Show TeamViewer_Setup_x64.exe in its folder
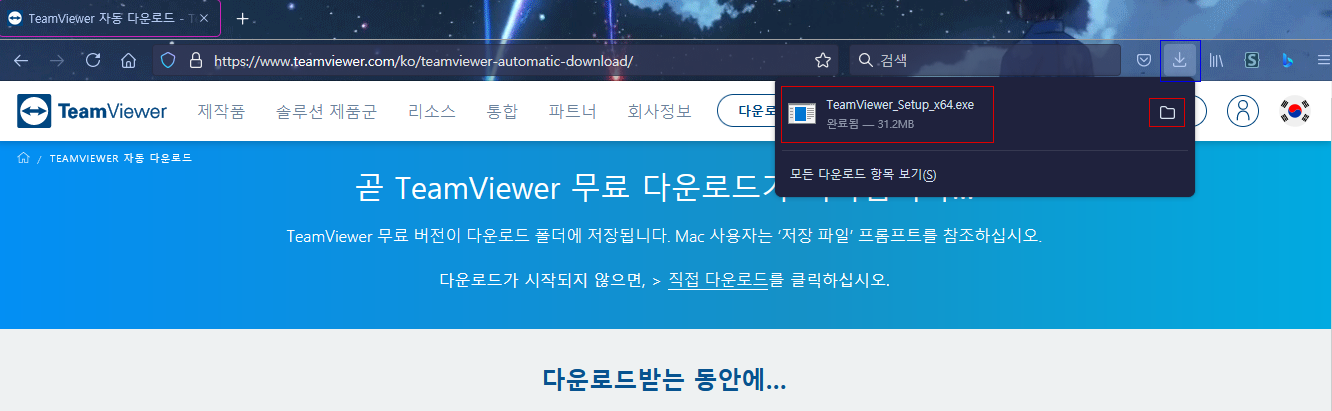Viewport: 1332px width, 411px height. click(1167, 113)
